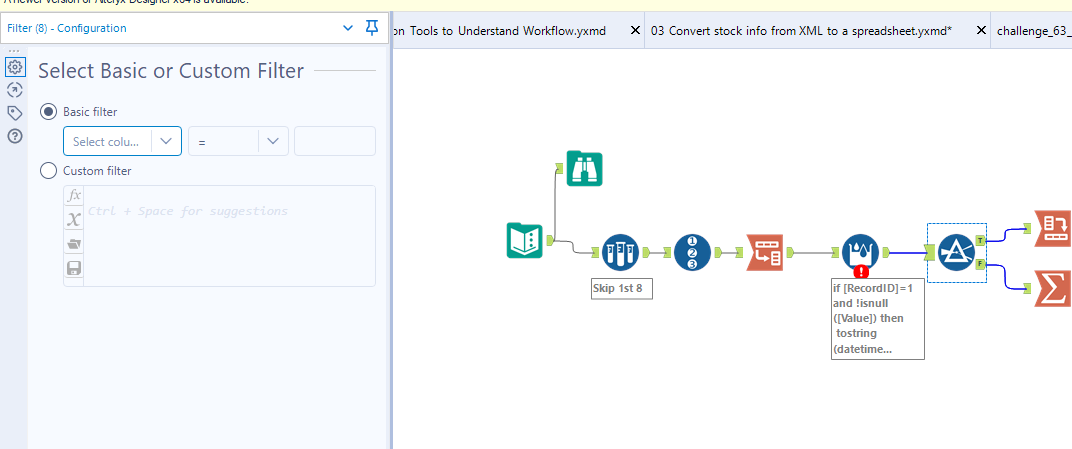Image resolution: width=1072 pixels, height=449 pixels.
Task: Click the Summarize tool with sigma
Action: click(1053, 289)
